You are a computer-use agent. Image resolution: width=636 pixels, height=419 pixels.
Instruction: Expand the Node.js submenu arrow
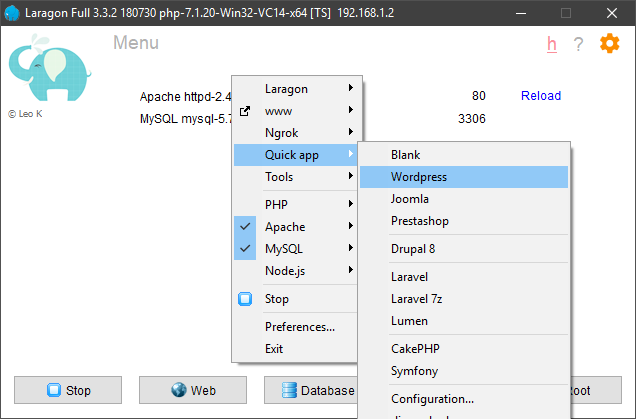[351, 270]
